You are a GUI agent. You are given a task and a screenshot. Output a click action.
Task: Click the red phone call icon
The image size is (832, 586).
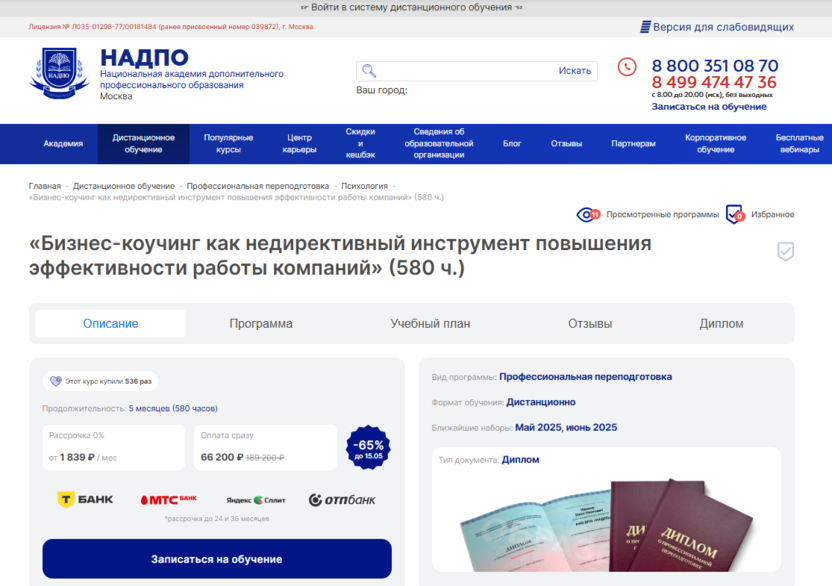coord(627,67)
